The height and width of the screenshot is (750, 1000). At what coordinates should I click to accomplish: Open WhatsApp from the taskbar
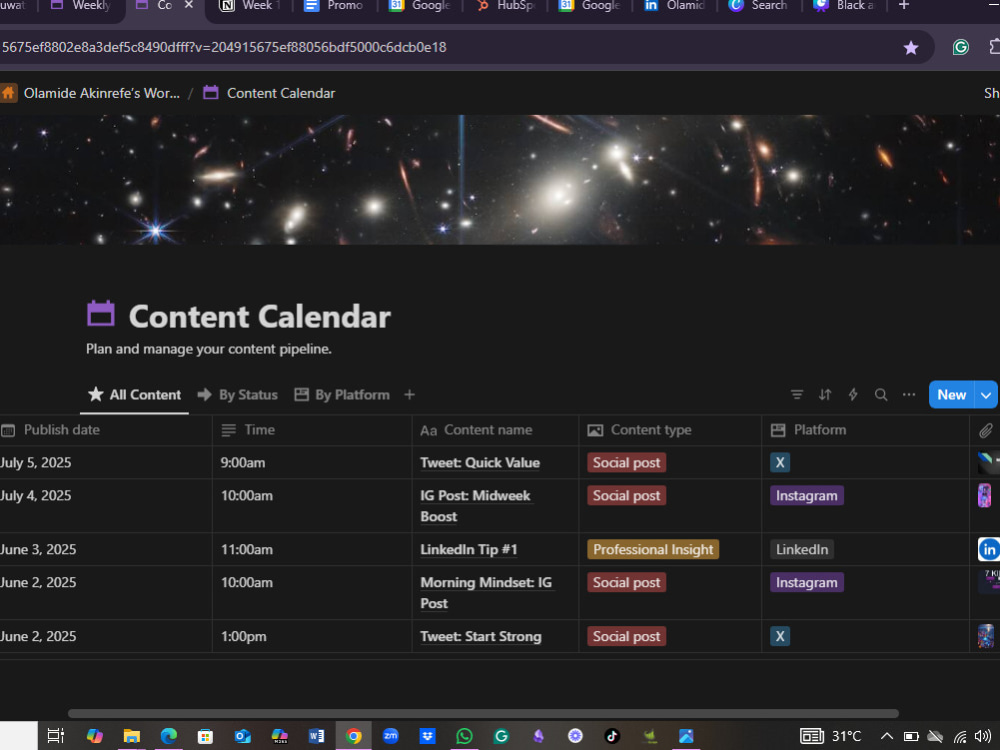464,736
